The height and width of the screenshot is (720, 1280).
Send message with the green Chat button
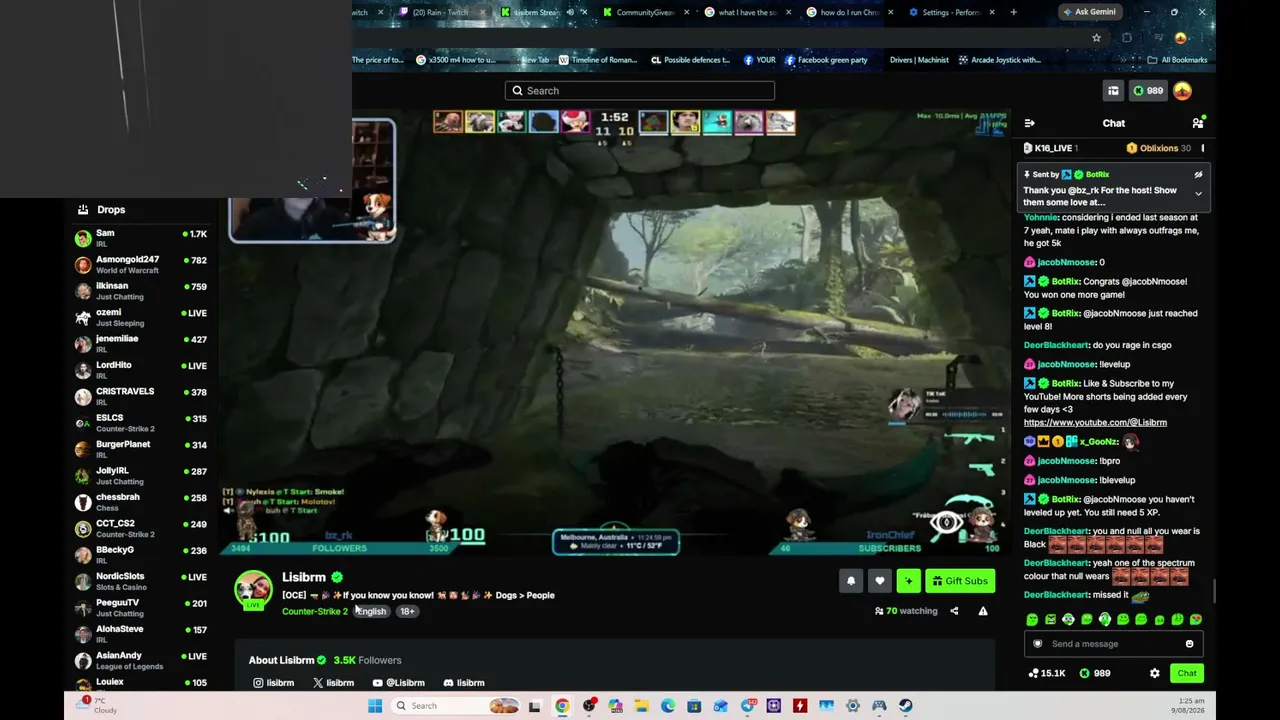[1187, 673]
